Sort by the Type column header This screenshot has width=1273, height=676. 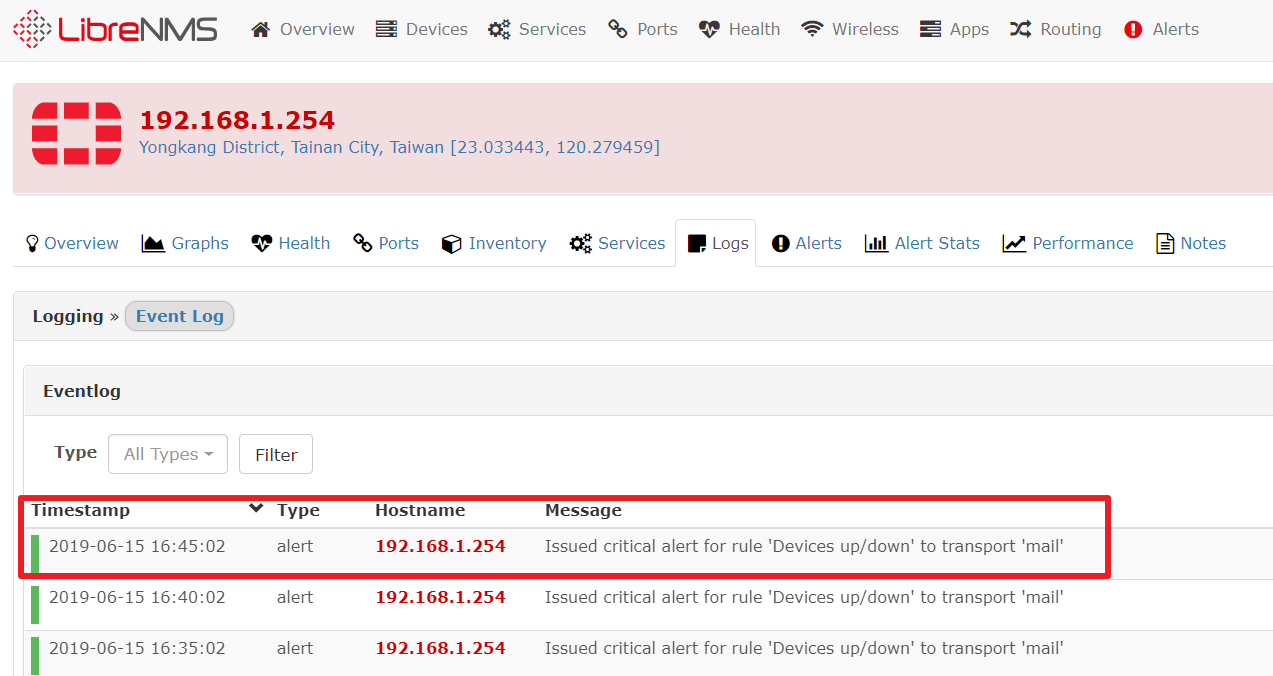pyautogui.click(x=298, y=510)
